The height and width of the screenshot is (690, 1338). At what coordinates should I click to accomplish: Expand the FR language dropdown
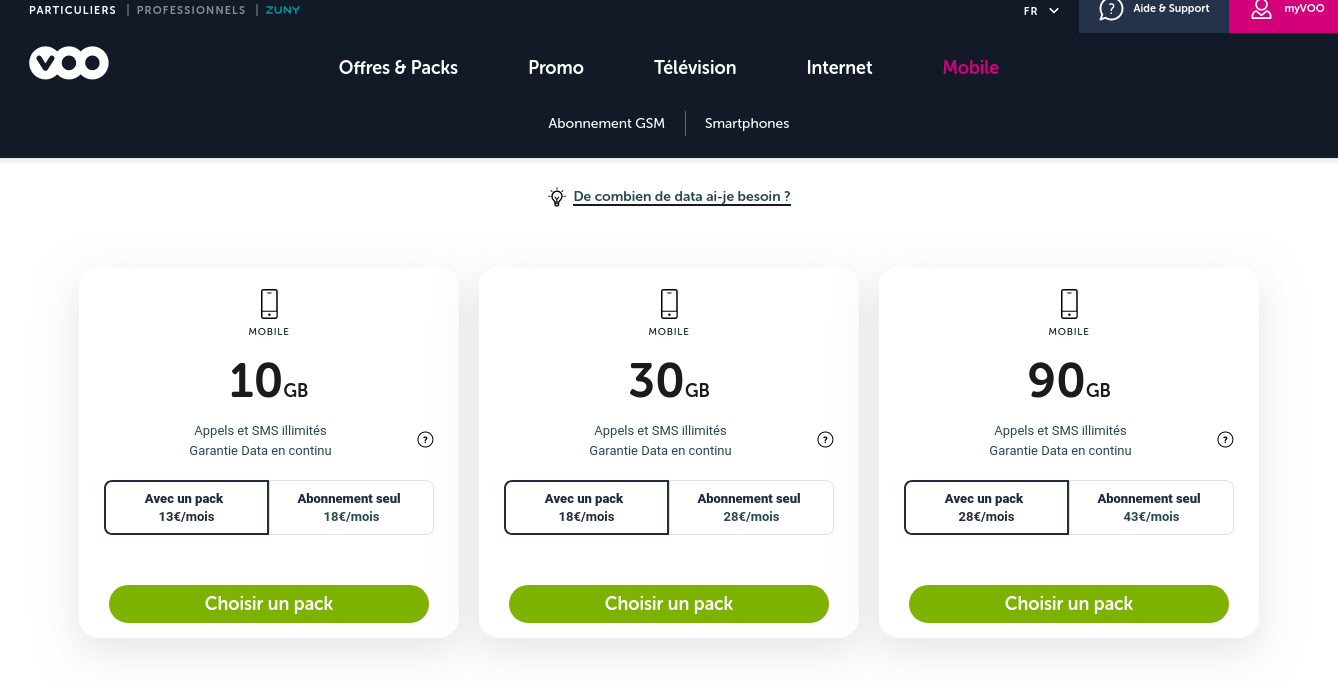(x=1041, y=11)
